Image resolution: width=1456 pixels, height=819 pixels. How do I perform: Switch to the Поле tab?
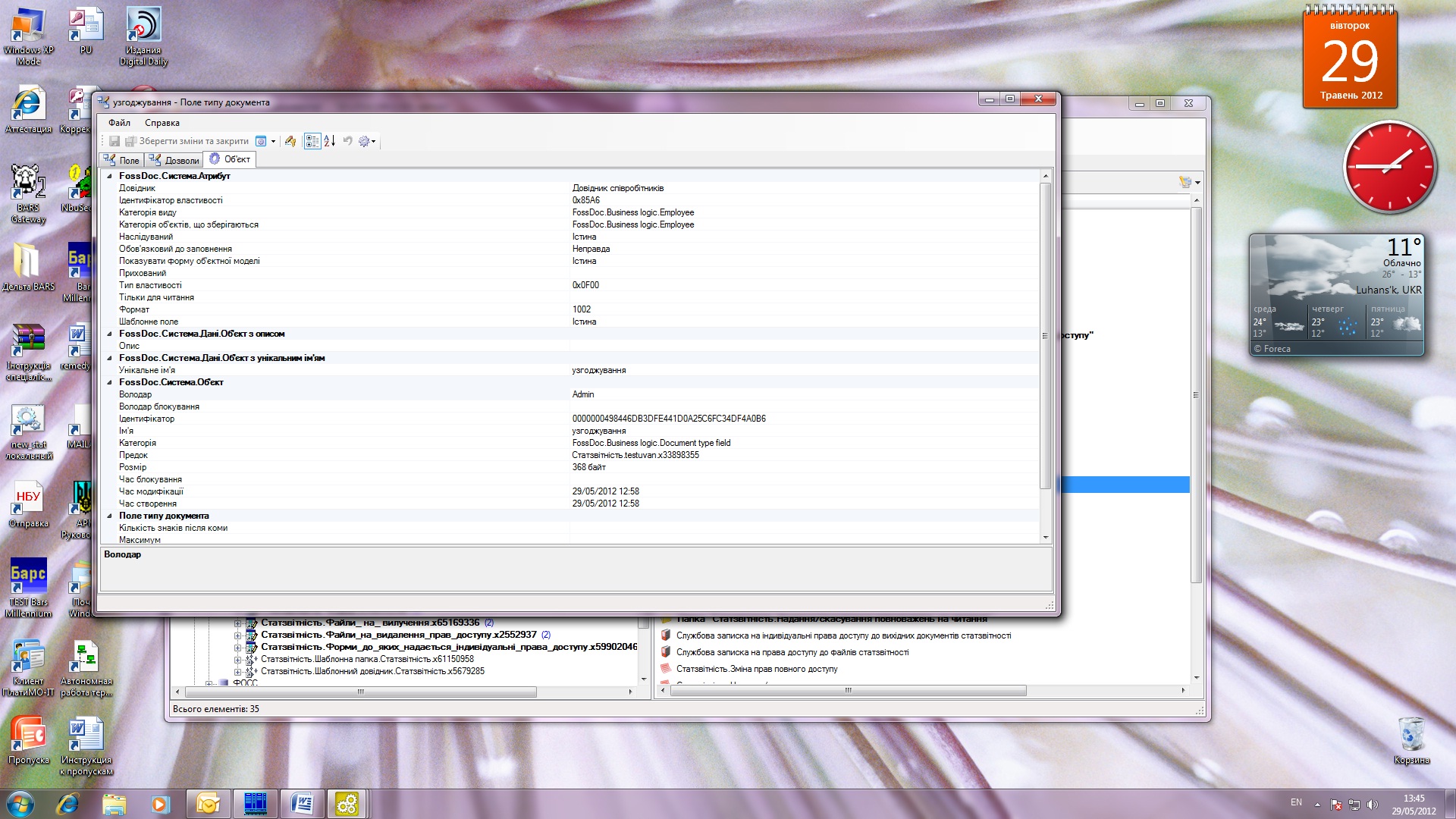click(x=122, y=160)
